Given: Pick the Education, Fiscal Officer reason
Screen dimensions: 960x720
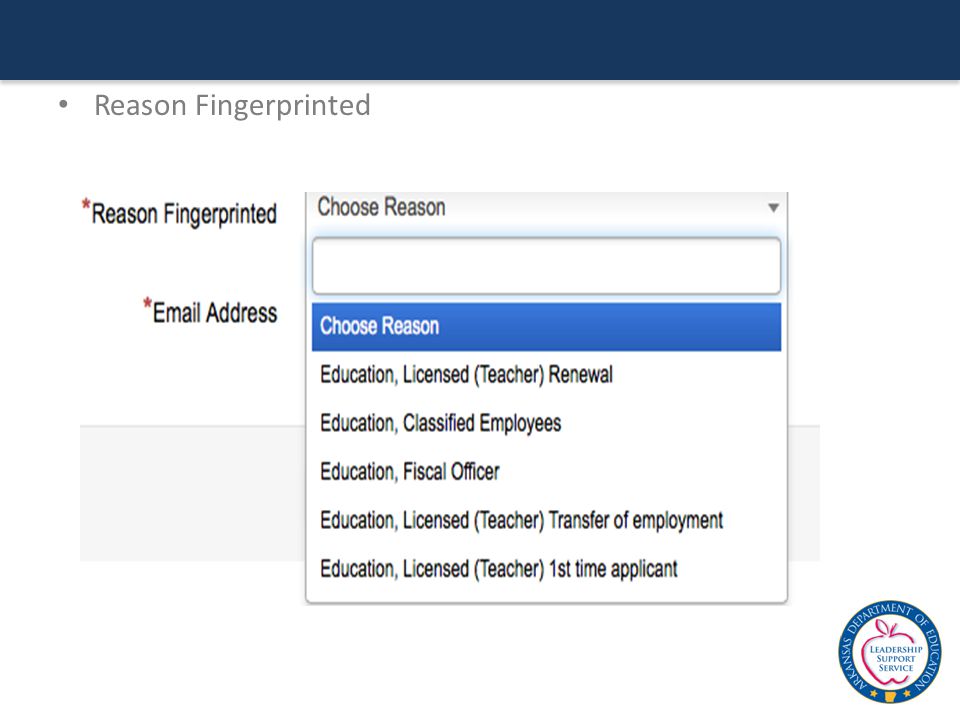Looking at the screenshot, I should (x=410, y=471).
